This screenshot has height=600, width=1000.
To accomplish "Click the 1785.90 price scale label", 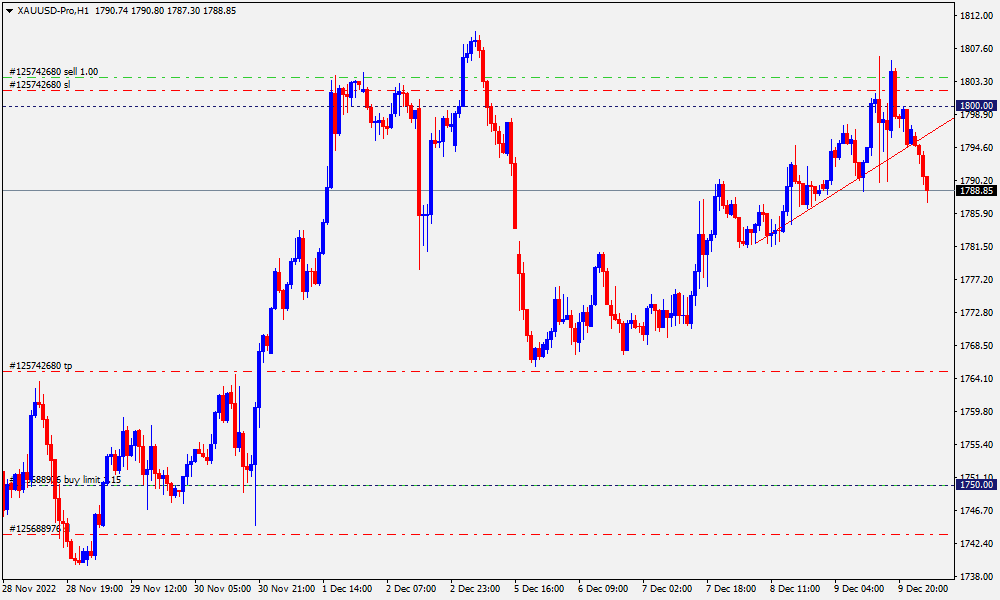I will point(976,214).
